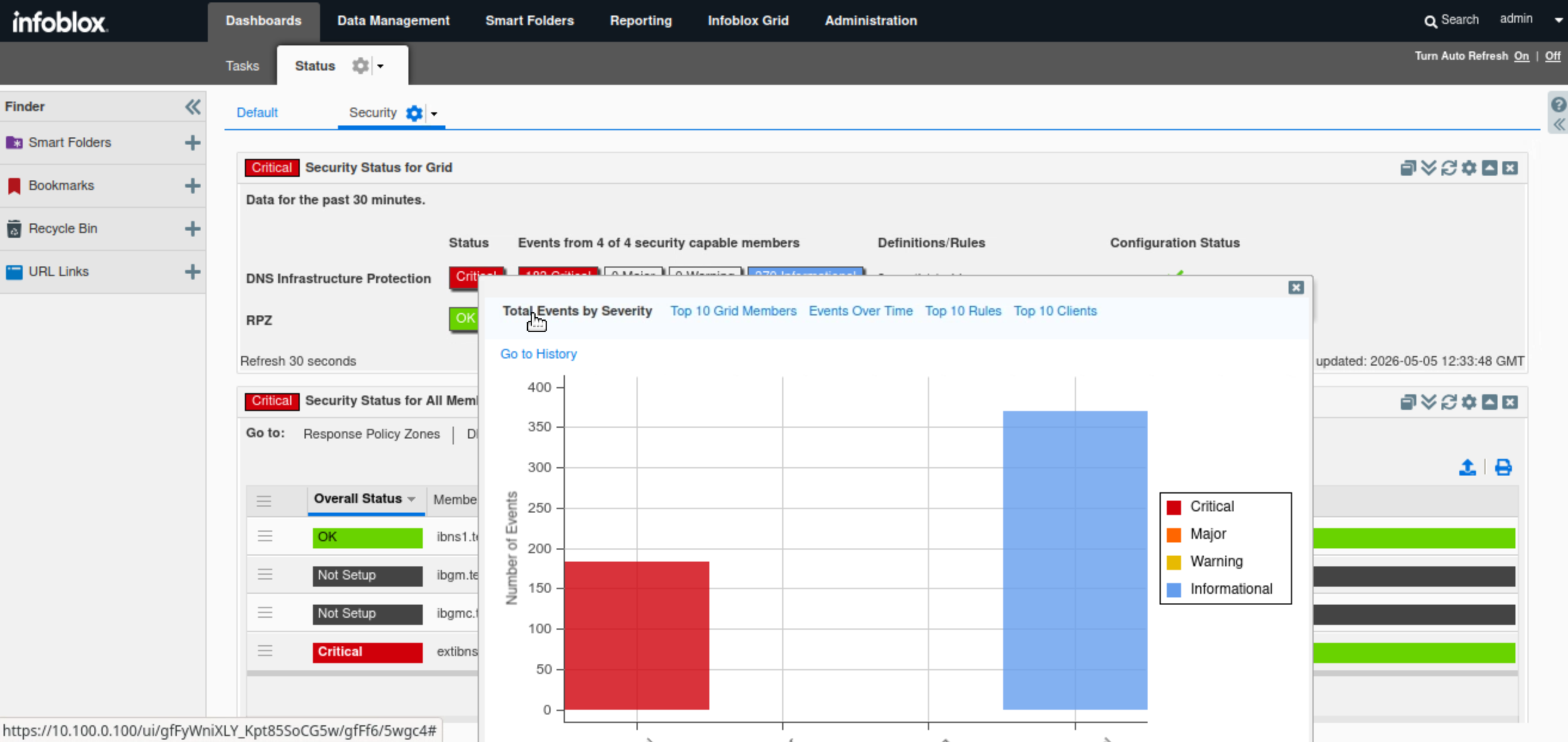
Task: Click the orange Major legend swatch
Action: (1173, 534)
